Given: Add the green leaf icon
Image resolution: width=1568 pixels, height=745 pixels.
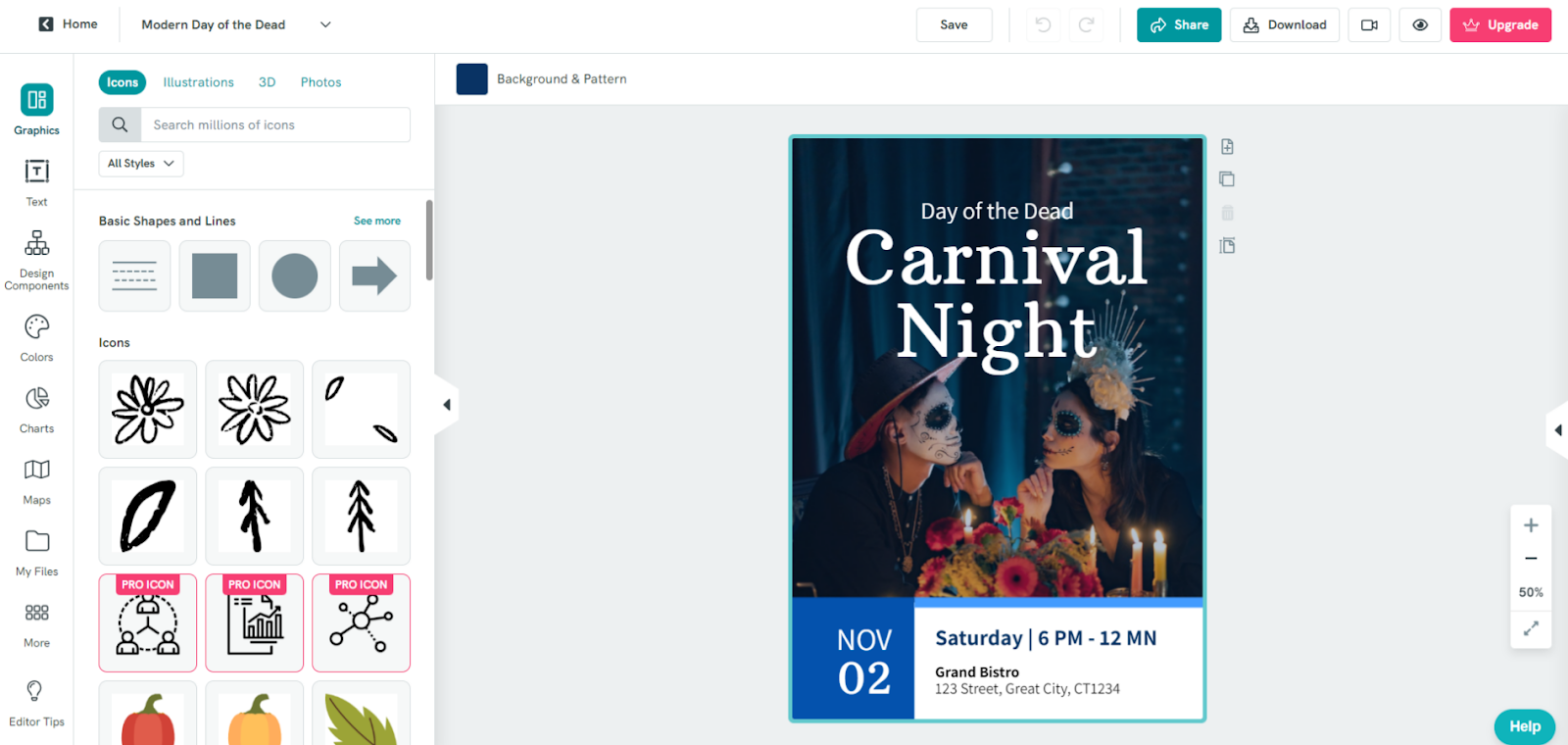Looking at the screenshot, I should tap(362, 716).
